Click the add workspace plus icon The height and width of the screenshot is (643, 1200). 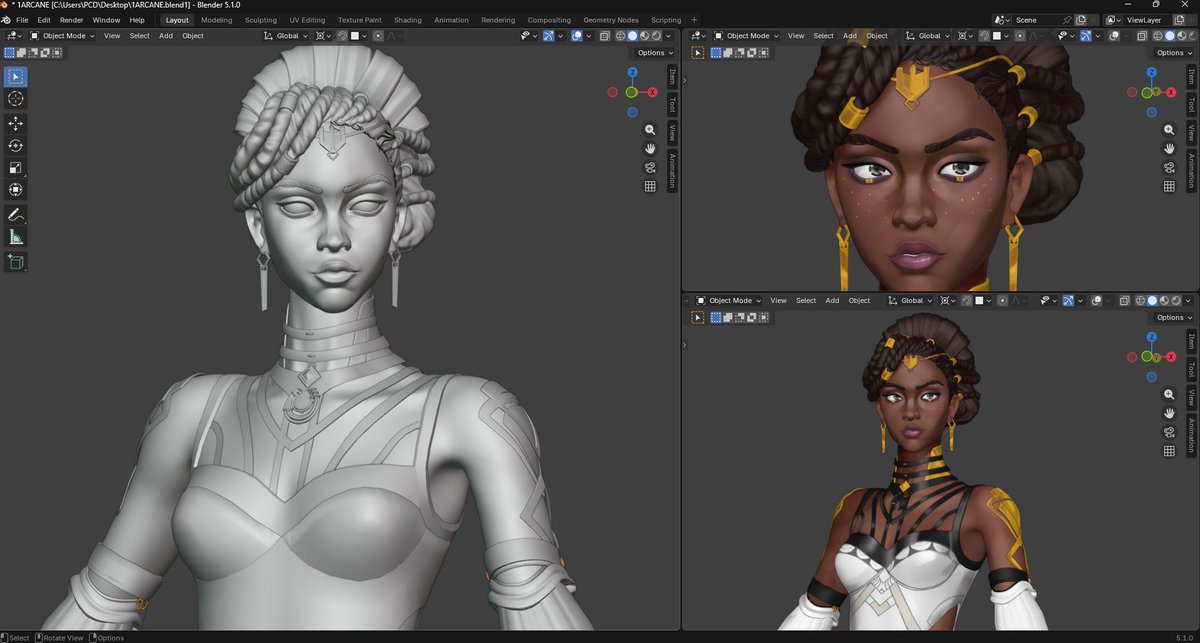tap(695, 20)
